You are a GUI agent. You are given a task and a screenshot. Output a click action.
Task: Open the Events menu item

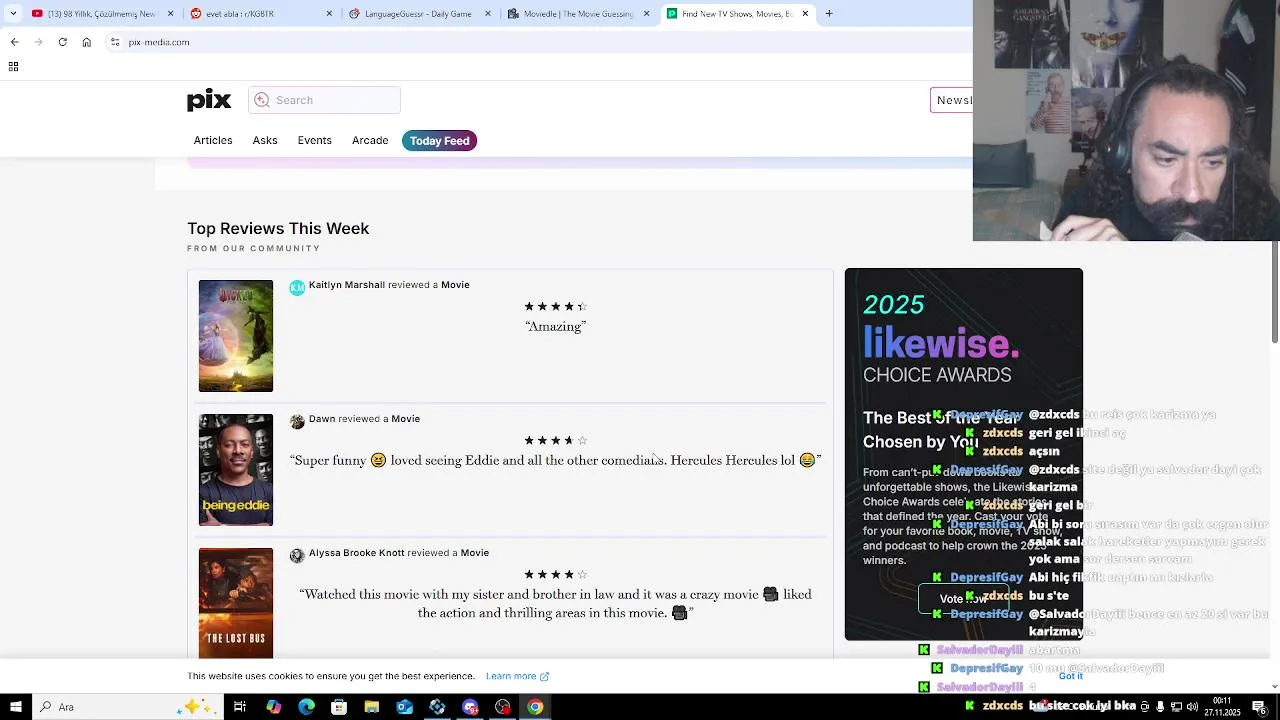314,140
